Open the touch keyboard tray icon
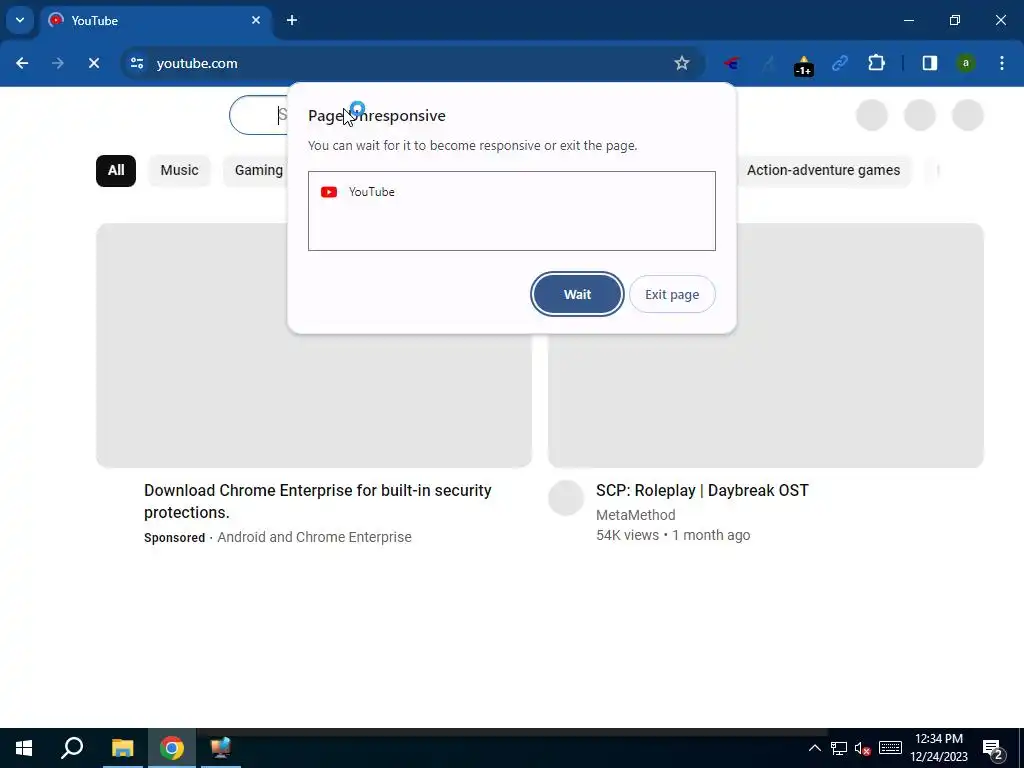This screenshot has height=768, width=1024. [x=890, y=748]
